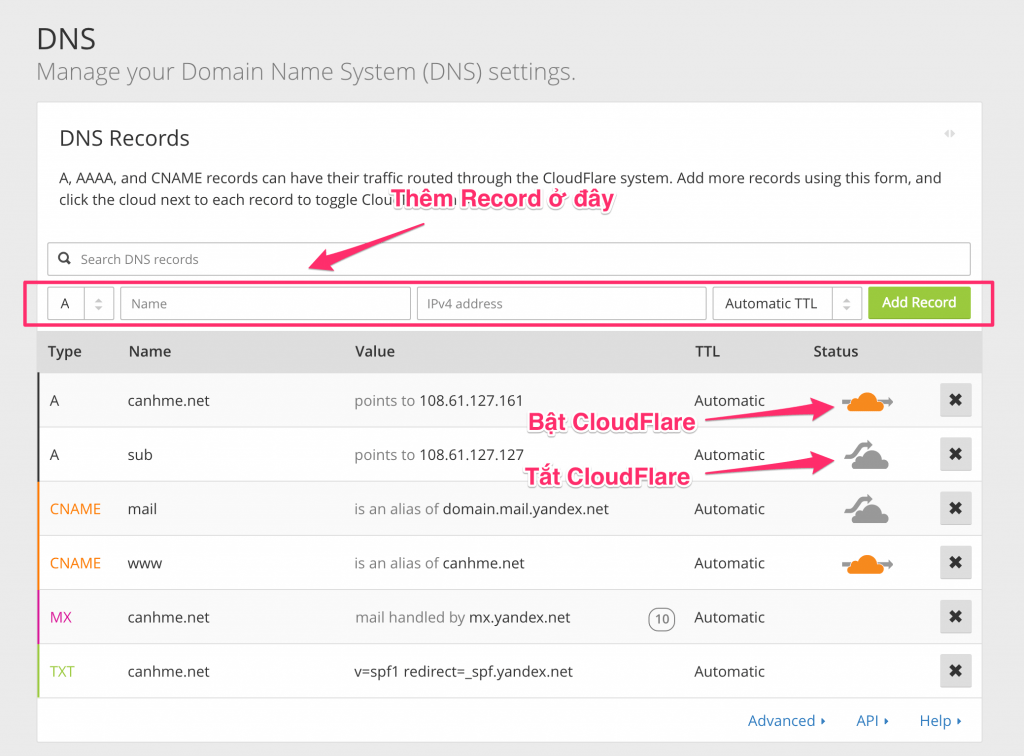
Task: Expand the Advanced options link
Action: click(787, 720)
